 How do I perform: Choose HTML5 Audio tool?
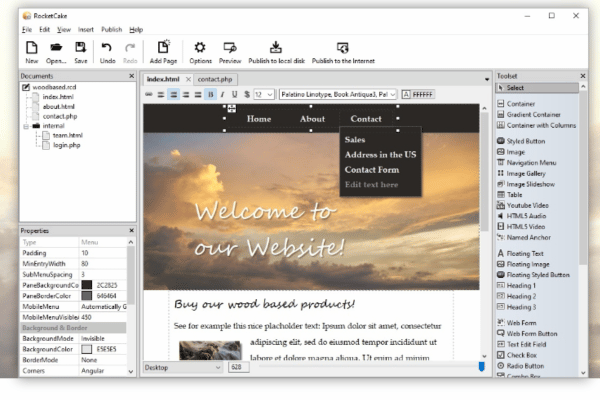522,216
